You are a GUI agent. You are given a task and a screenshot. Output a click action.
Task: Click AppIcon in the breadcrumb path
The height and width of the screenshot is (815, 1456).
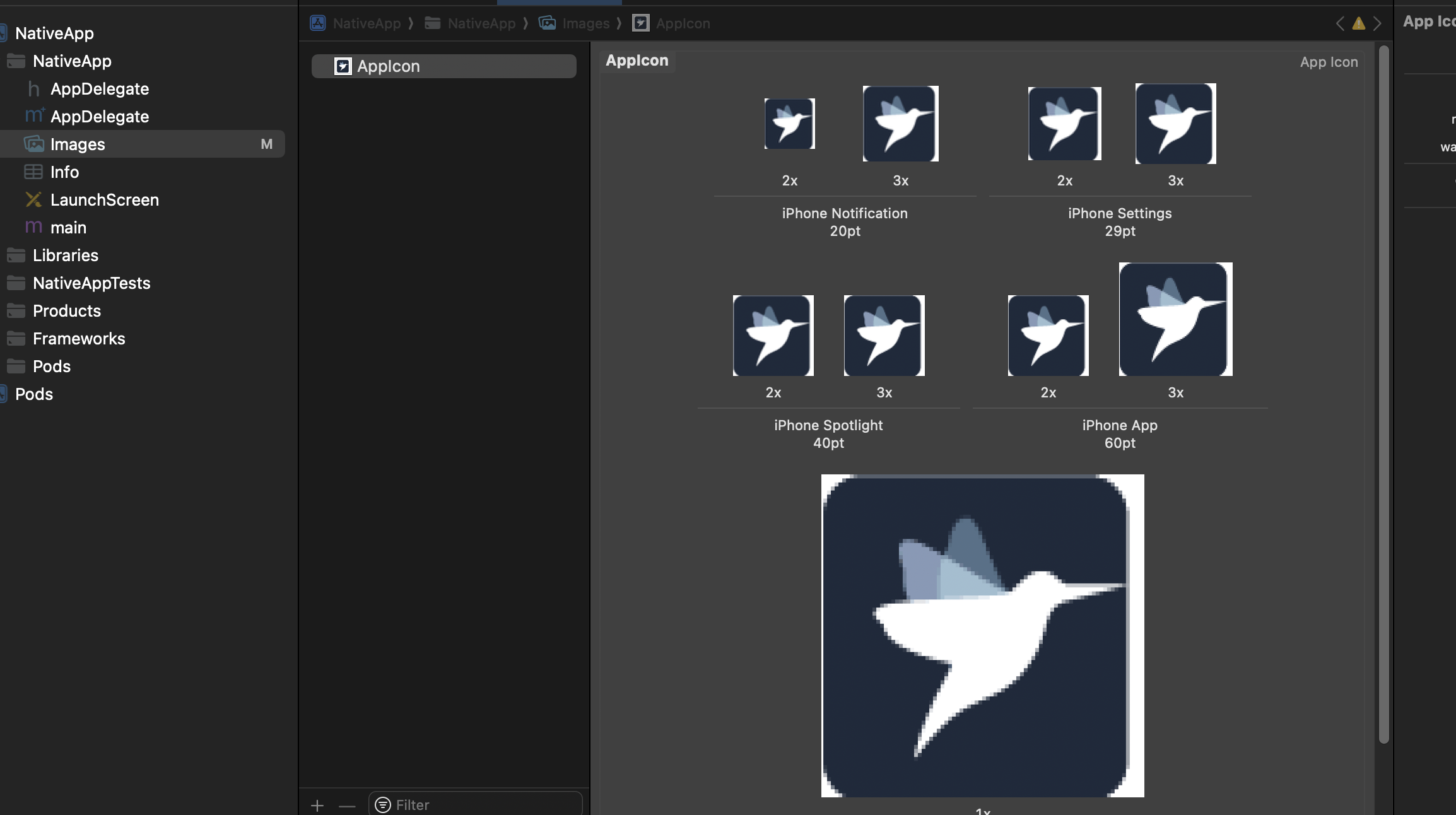click(671, 23)
